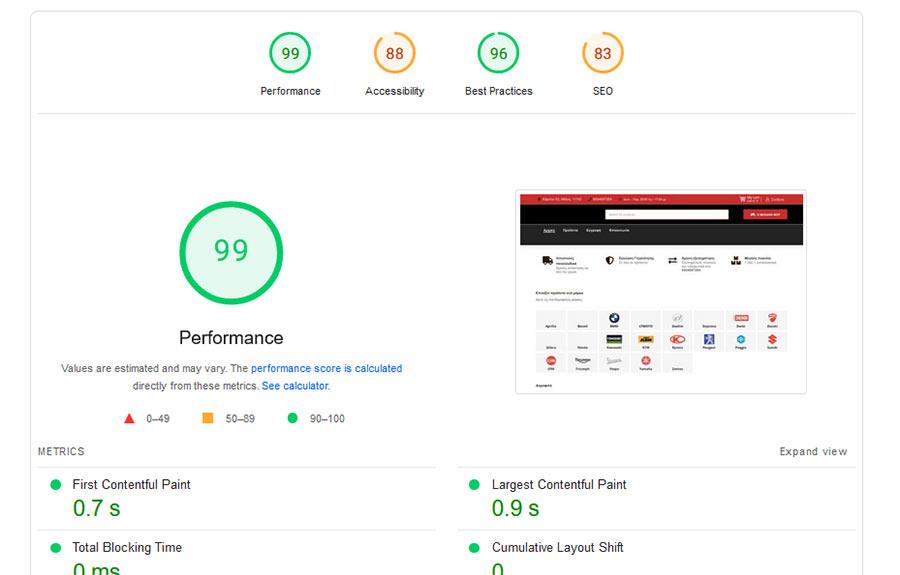Click the orange square 50–89 legend icon

click(208, 418)
